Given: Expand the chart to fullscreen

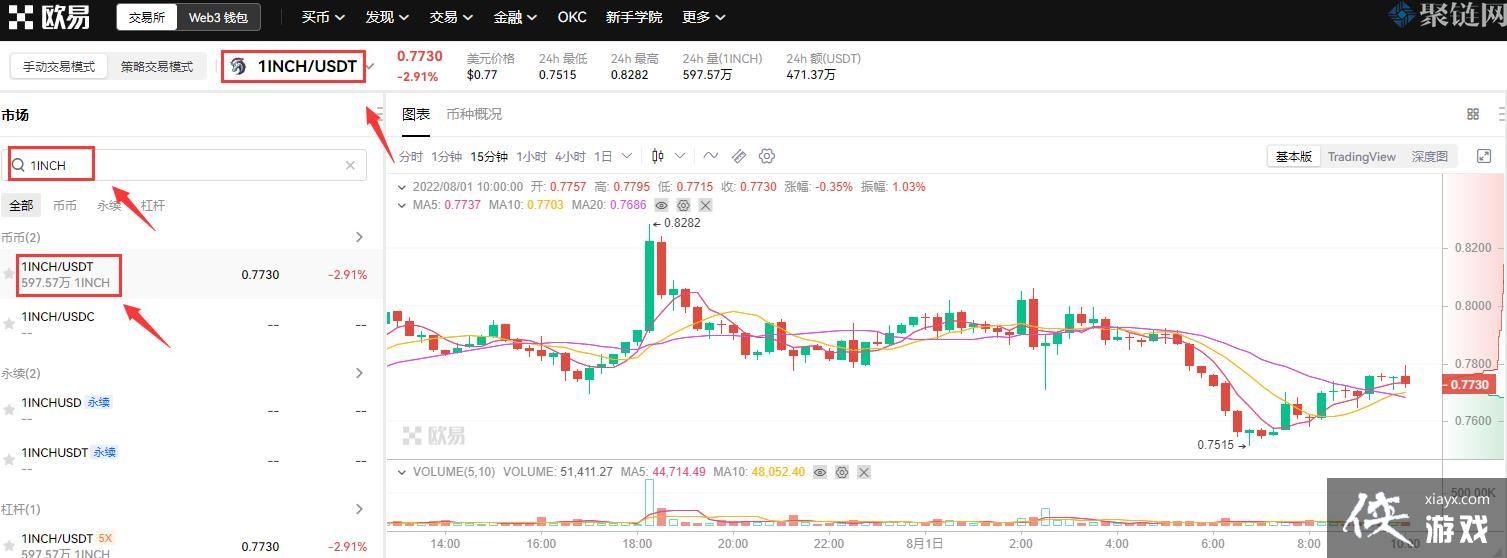Looking at the screenshot, I should coord(1484,156).
